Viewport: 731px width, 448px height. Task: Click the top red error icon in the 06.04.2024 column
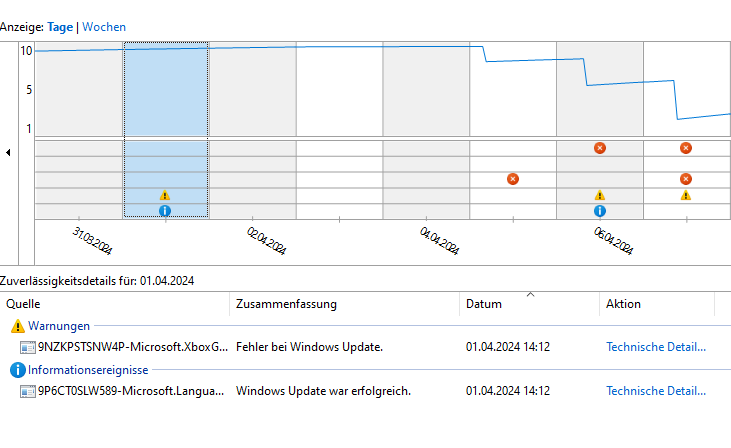[x=600, y=148]
